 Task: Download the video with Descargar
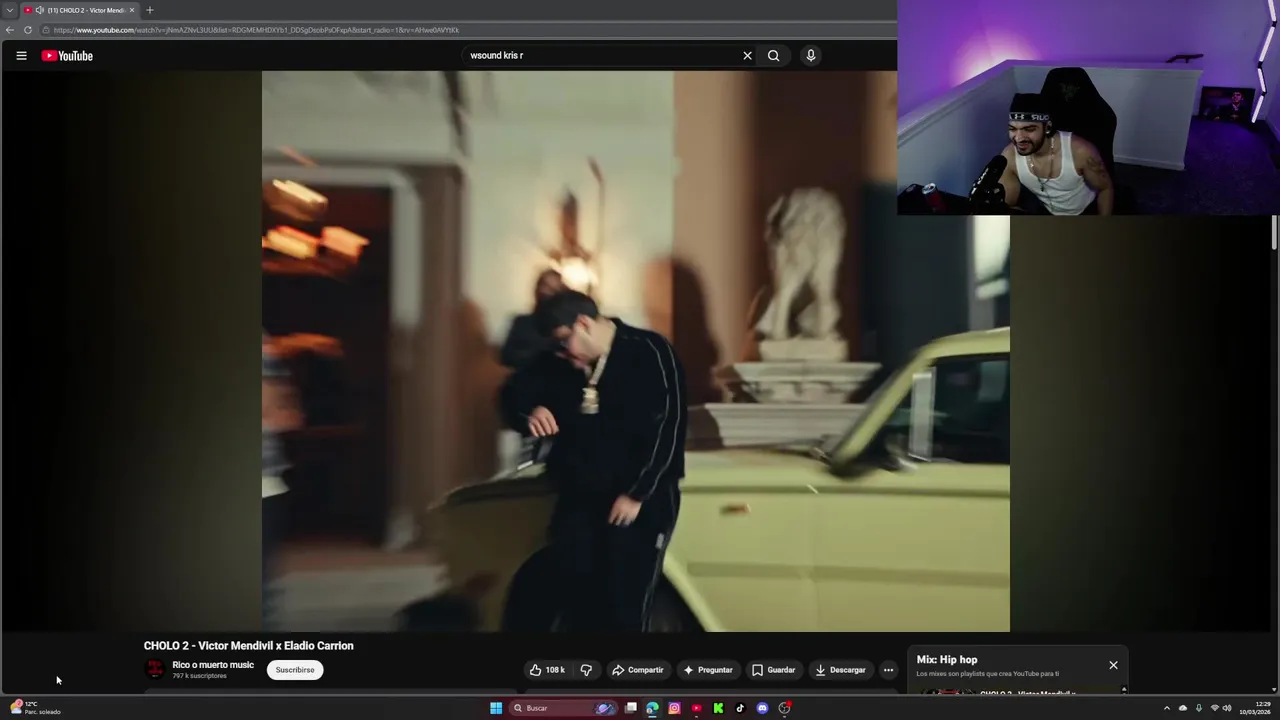[839, 670]
